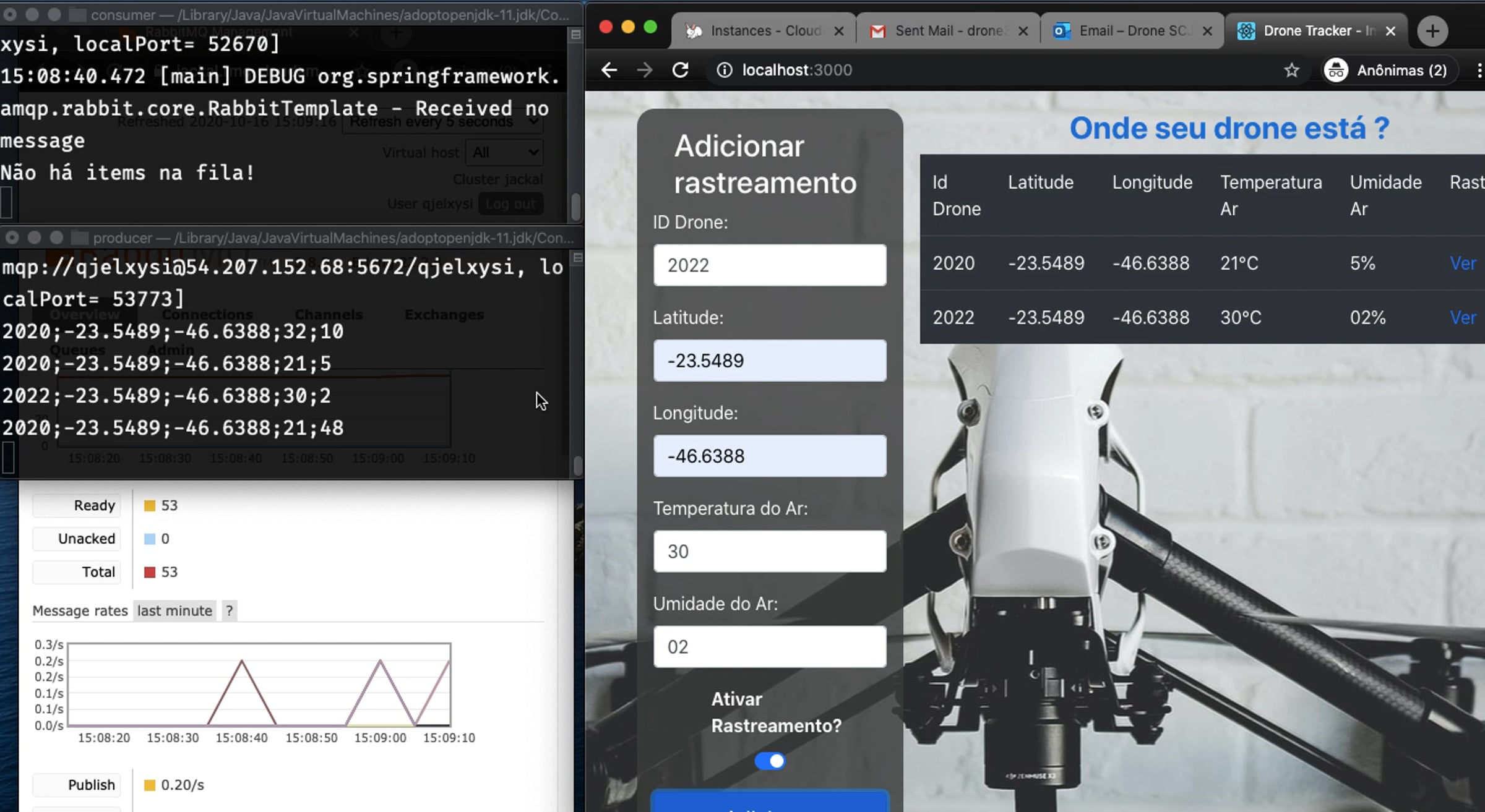The height and width of the screenshot is (812, 1485).
Task: Click the Latitude column header
Action: point(1041,182)
